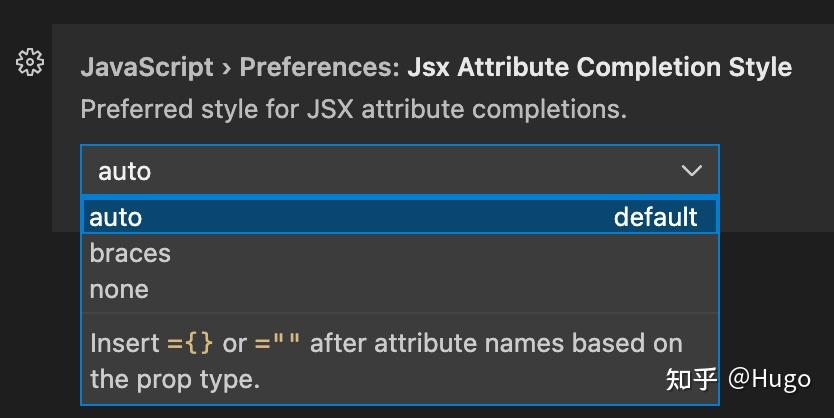This screenshot has height=418, width=834.
Task: Click the '›' separator after JavaScript
Action: point(227,68)
